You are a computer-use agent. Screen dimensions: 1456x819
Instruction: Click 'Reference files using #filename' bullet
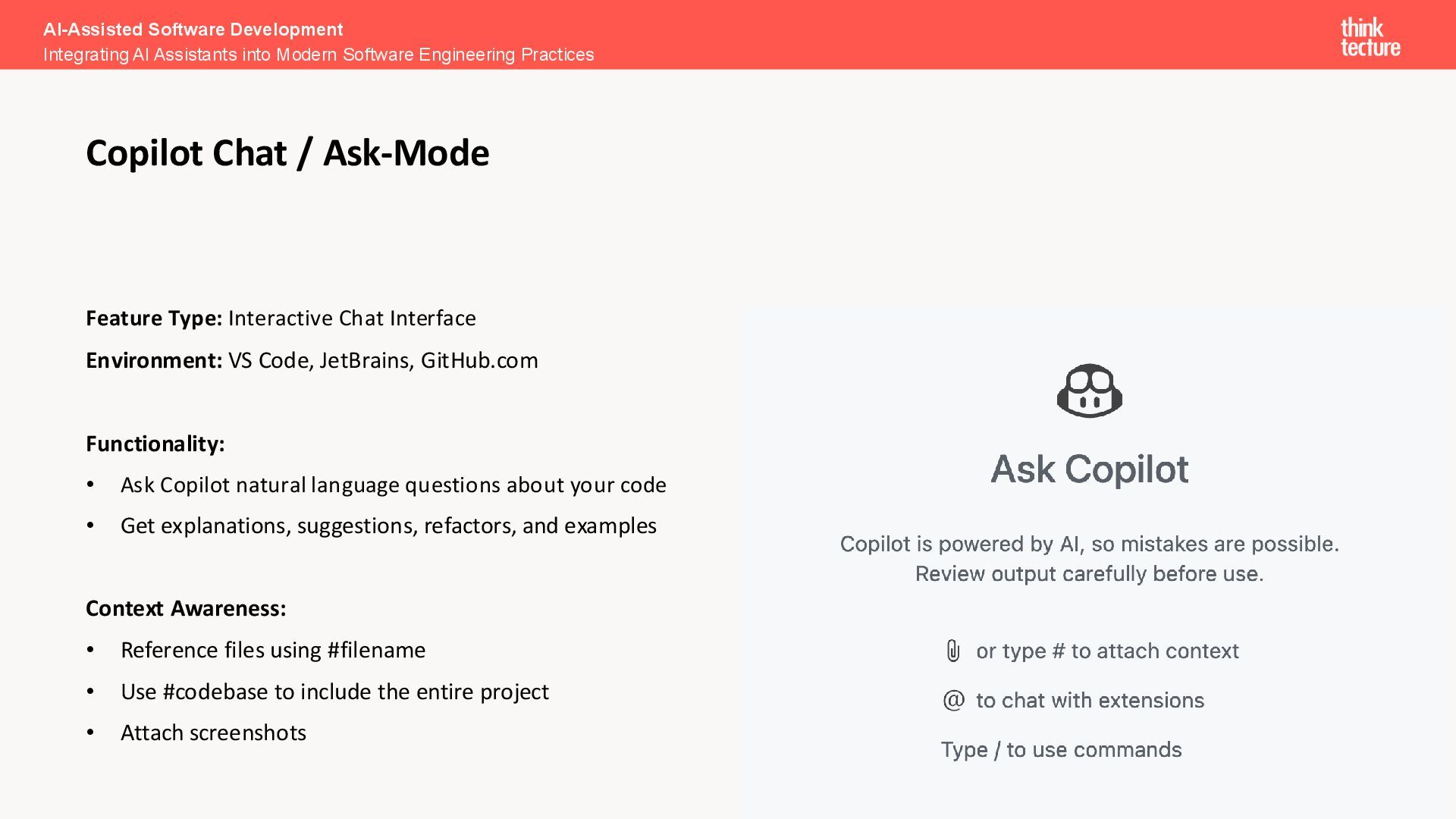point(273,650)
